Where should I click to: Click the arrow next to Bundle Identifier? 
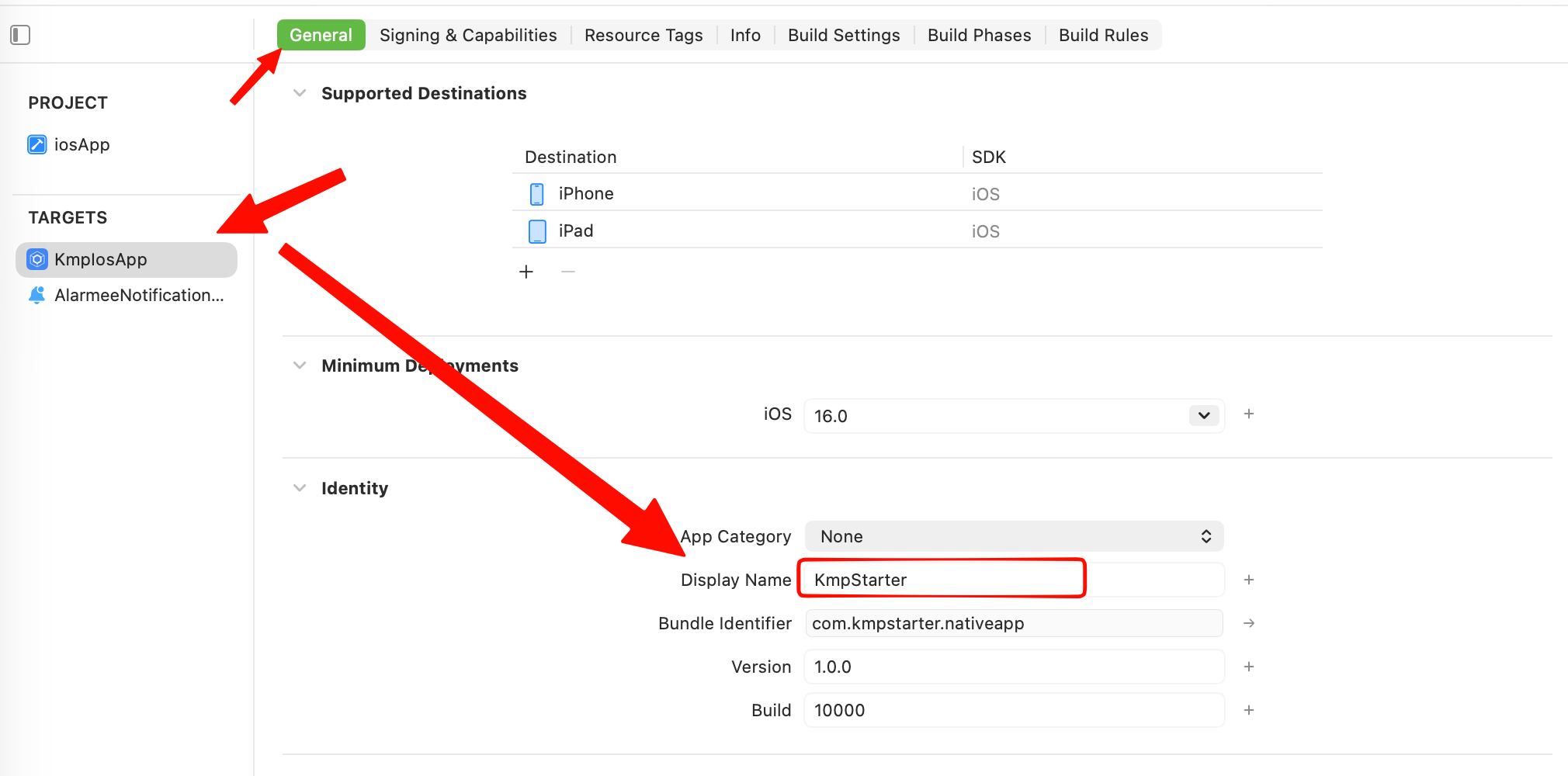pyautogui.click(x=1249, y=623)
